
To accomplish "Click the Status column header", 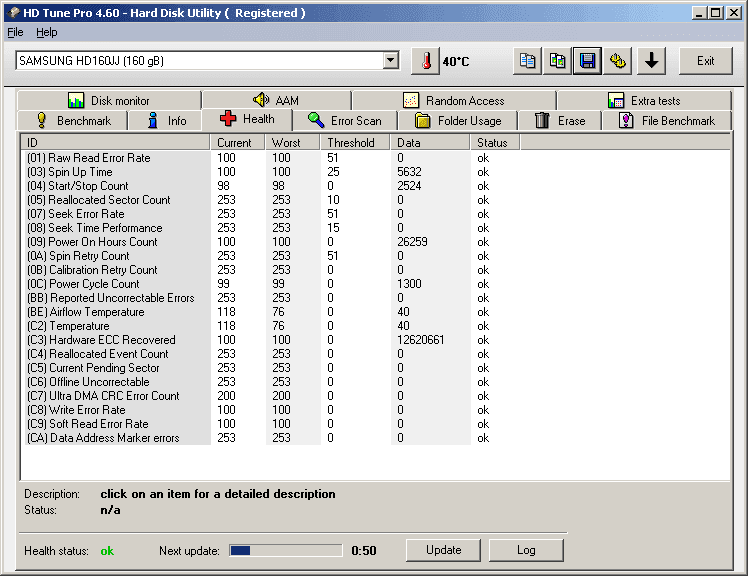I will pos(495,143).
